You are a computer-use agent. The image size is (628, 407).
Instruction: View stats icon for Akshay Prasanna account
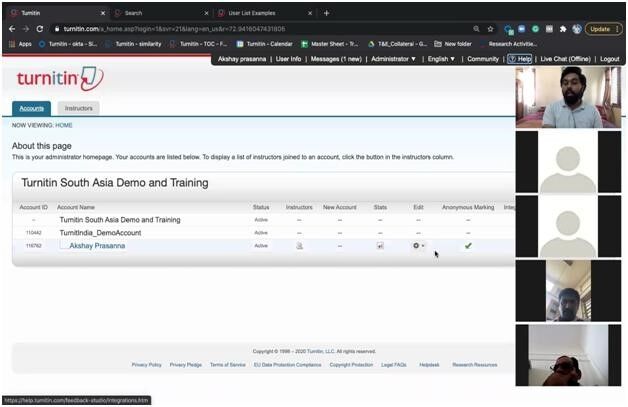(x=380, y=245)
